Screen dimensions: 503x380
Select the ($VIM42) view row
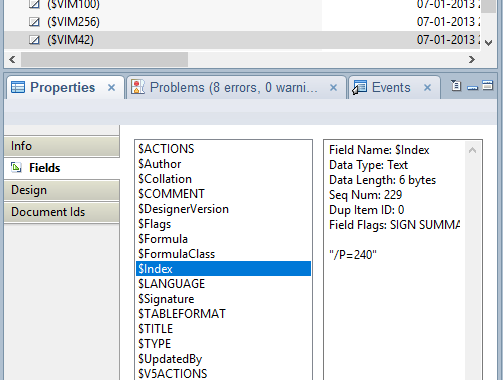(242, 40)
